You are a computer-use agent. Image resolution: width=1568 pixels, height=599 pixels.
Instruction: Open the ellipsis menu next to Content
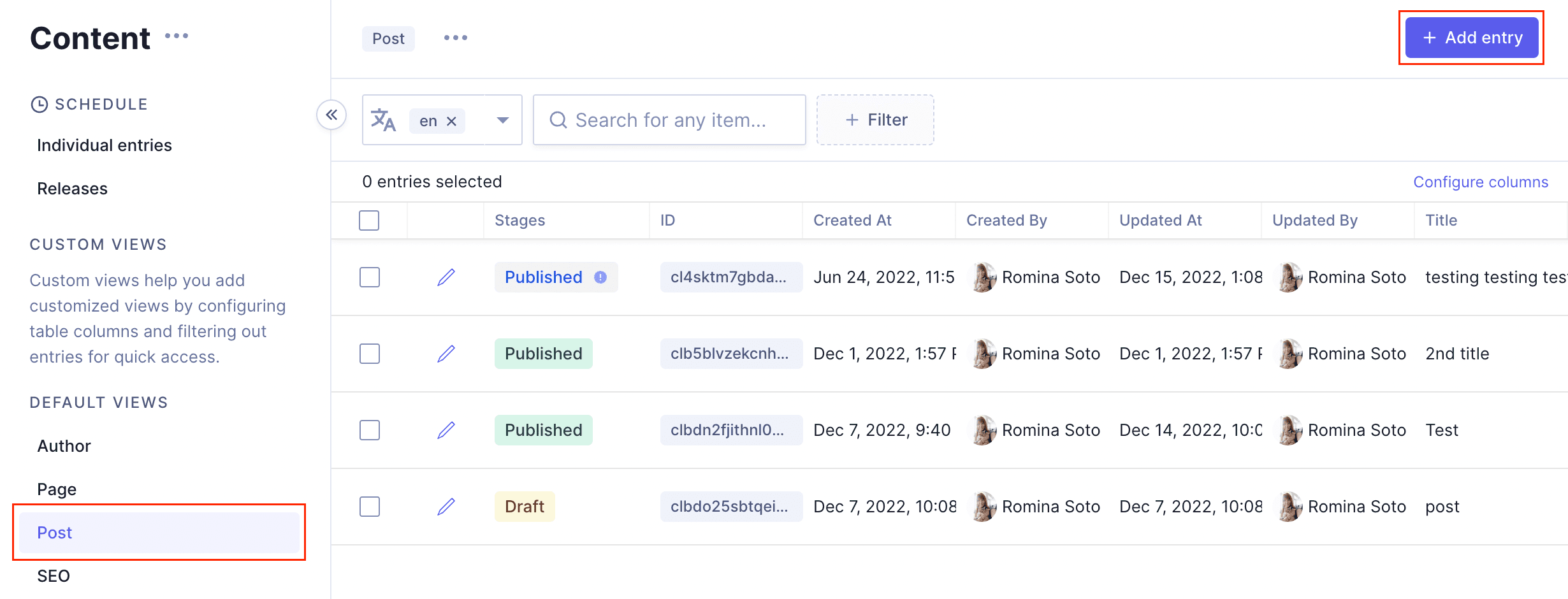pyautogui.click(x=177, y=36)
